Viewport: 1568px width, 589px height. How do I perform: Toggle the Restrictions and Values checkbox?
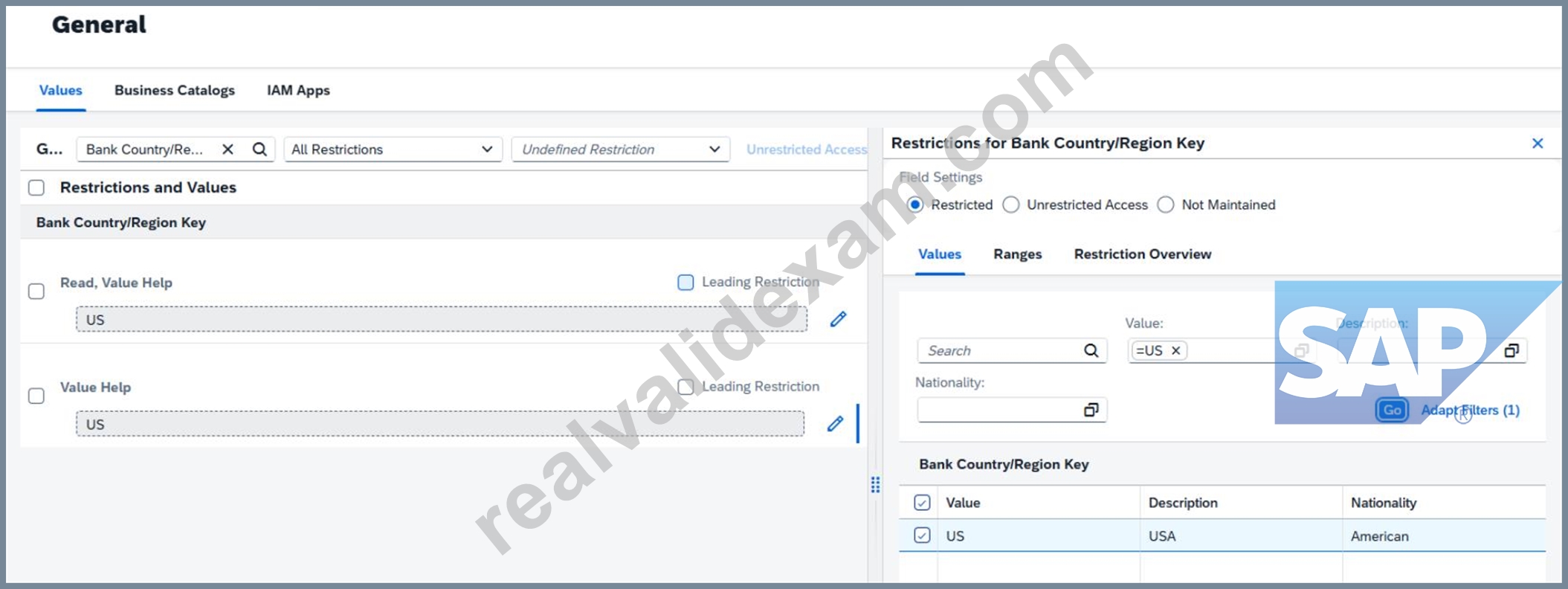pos(36,187)
